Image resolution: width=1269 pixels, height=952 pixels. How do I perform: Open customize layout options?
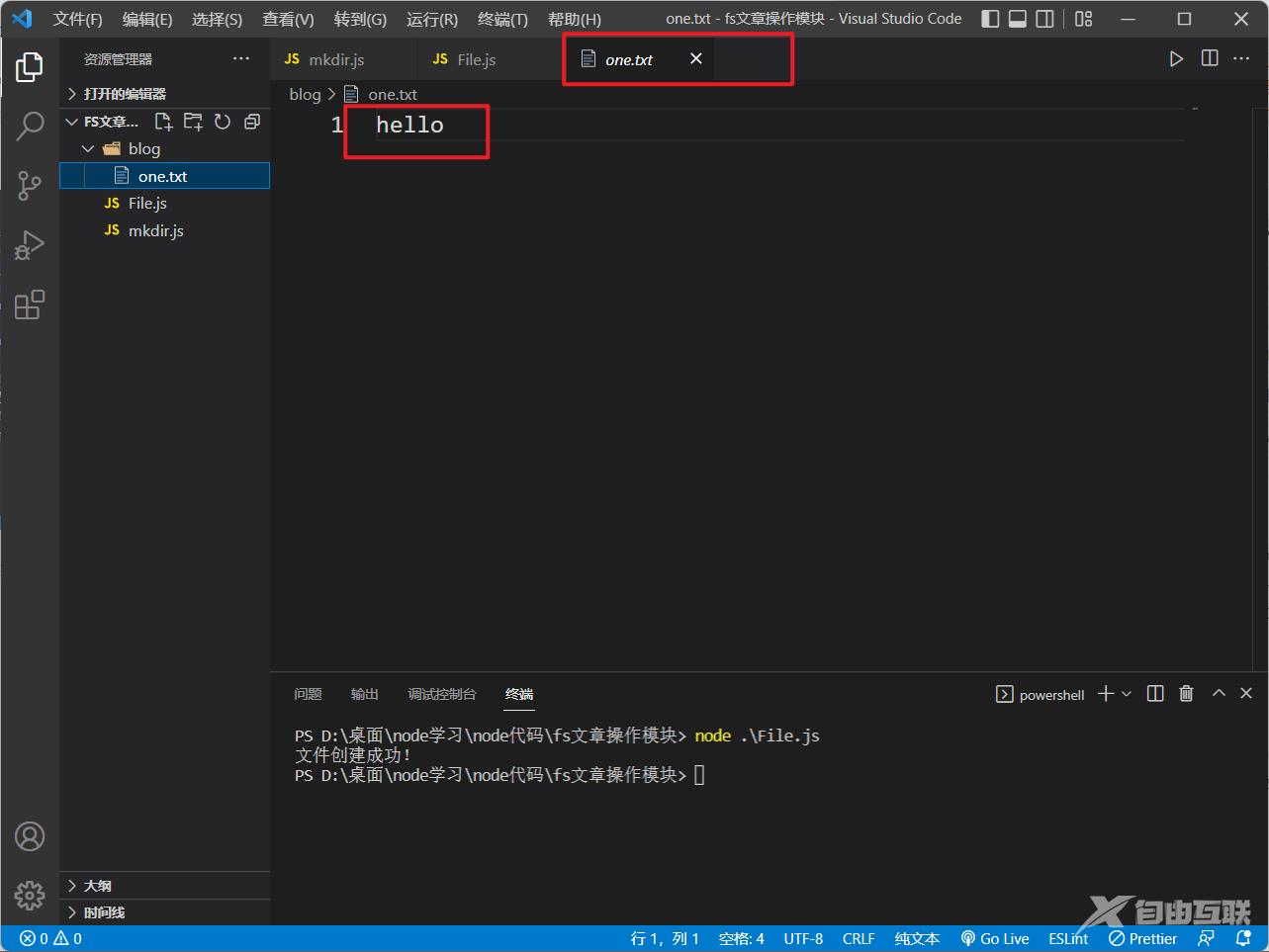(x=1084, y=19)
